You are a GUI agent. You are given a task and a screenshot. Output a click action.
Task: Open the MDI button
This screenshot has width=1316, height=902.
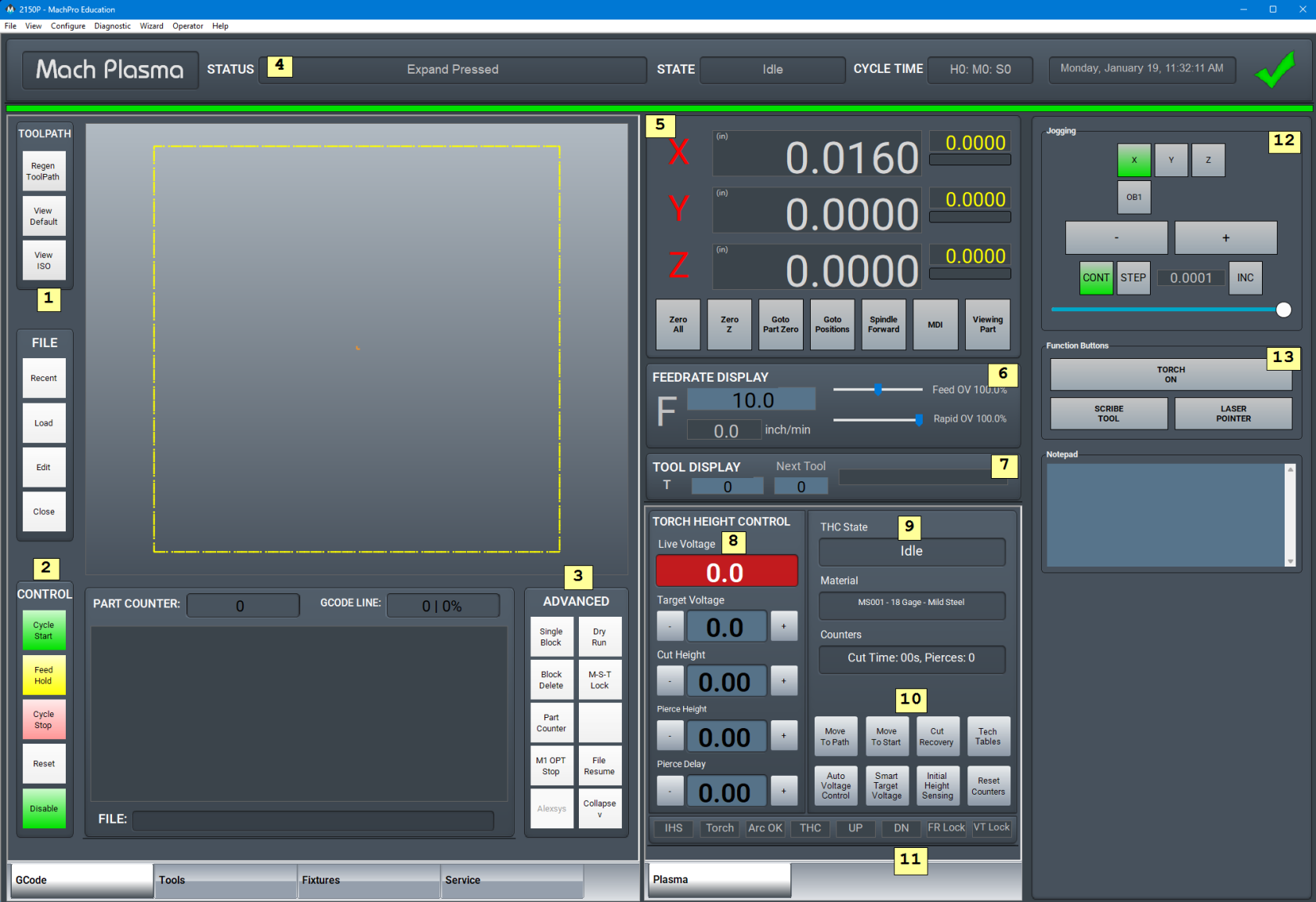coord(935,324)
